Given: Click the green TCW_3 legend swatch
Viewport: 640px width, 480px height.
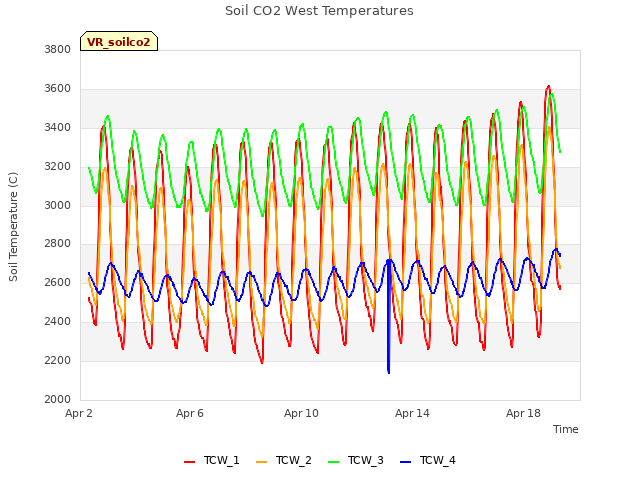Looking at the screenshot, I should pos(334,462).
